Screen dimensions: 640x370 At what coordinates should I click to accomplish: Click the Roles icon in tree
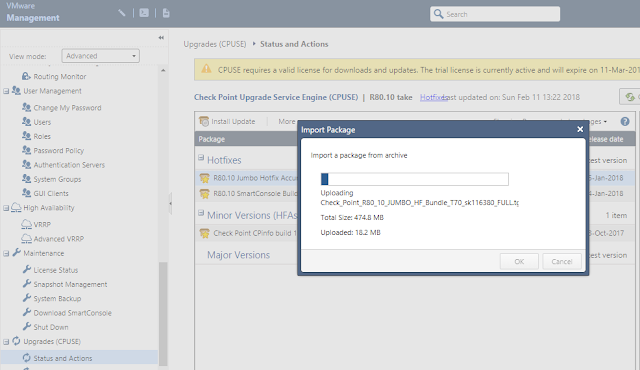point(26,136)
